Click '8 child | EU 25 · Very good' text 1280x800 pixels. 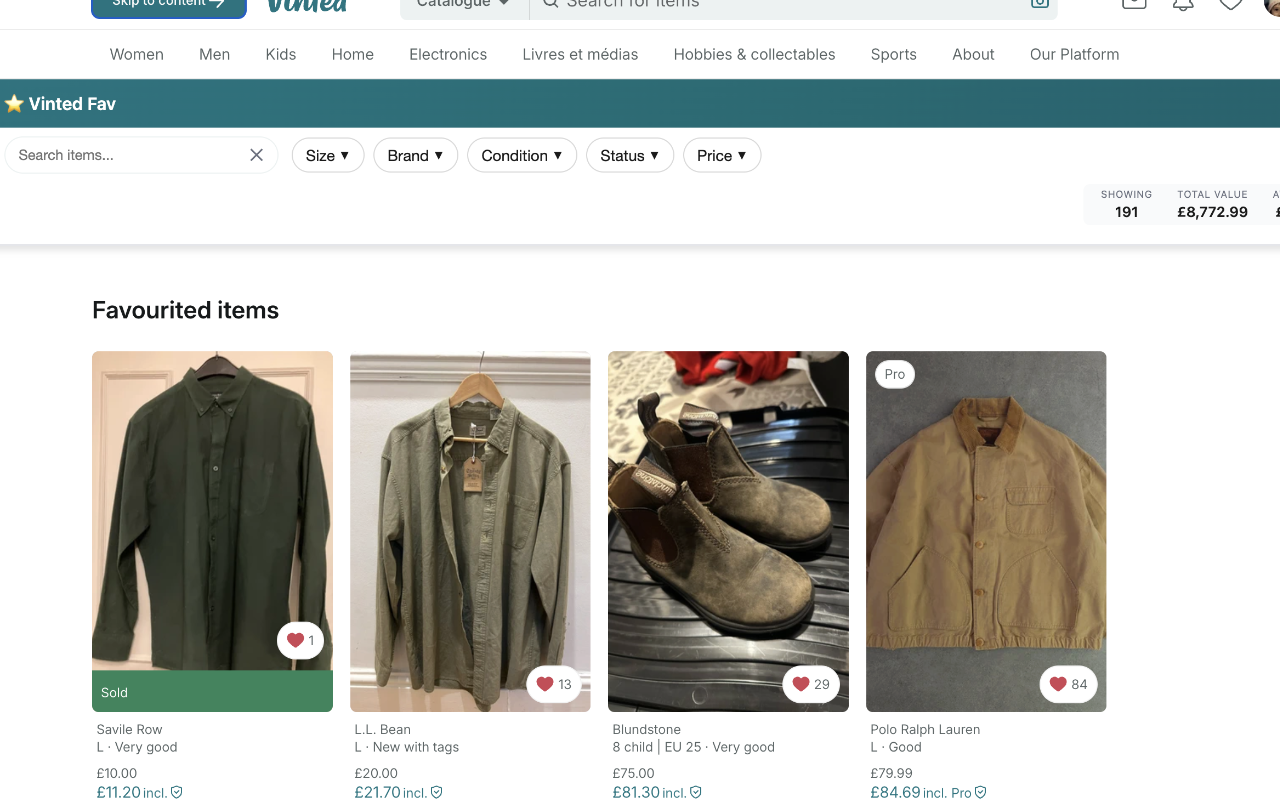pos(693,747)
